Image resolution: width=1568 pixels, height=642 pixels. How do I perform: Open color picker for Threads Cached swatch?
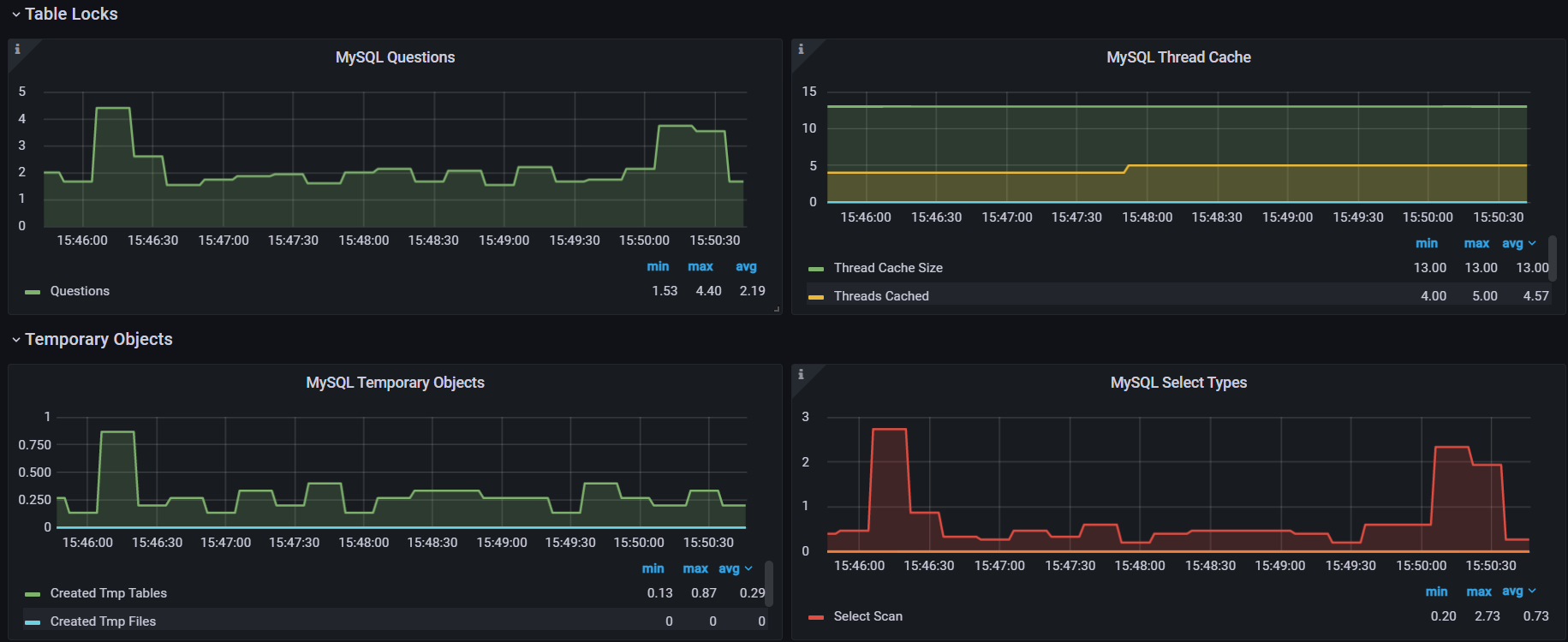click(816, 297)
